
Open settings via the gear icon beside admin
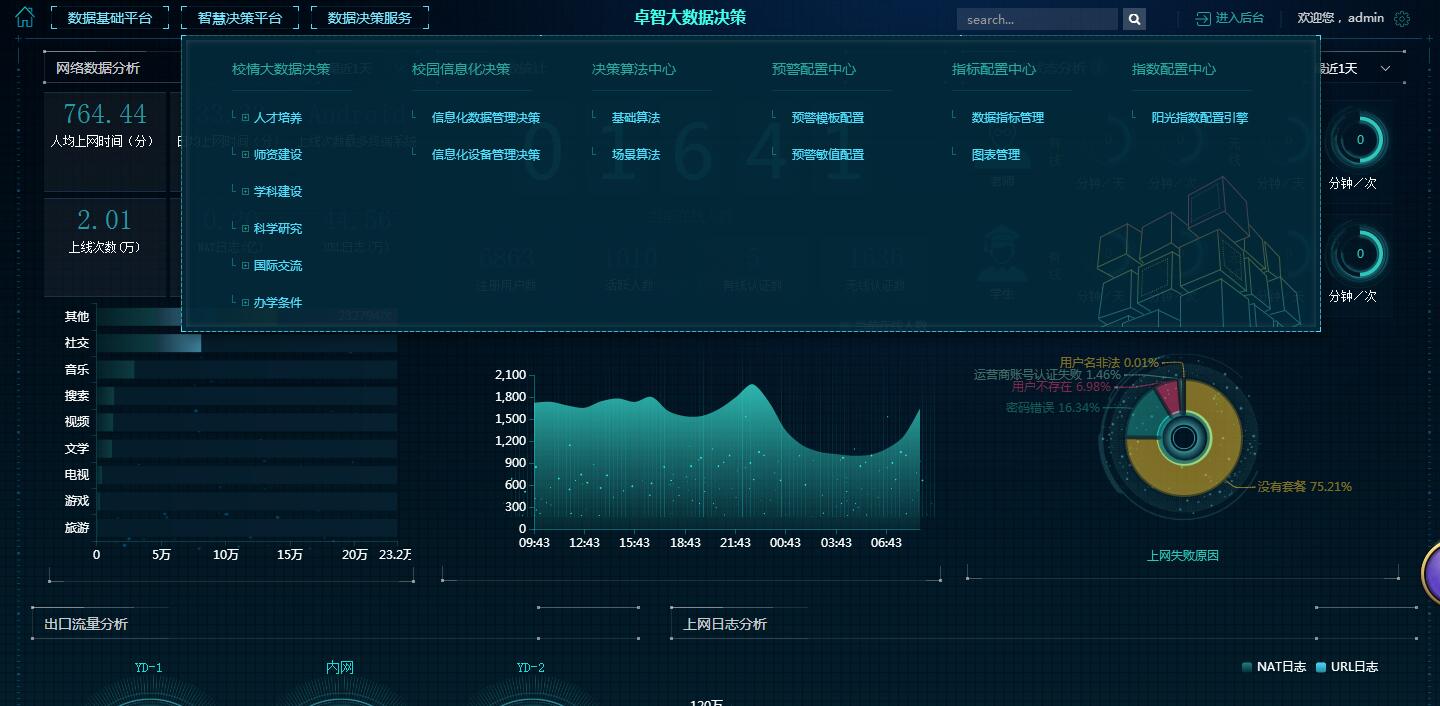point(1402,19)
